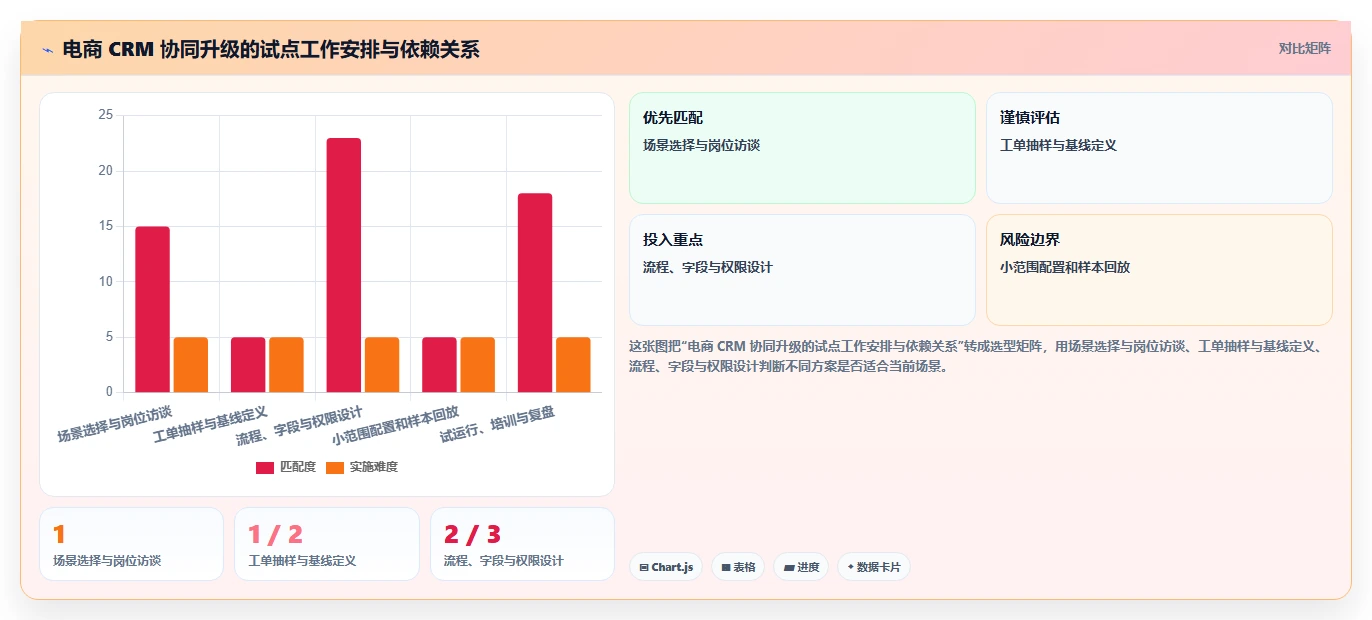Click x-axis label 试运行、培训与复盘
1372x620 pixels.
(x=498, y=424)
